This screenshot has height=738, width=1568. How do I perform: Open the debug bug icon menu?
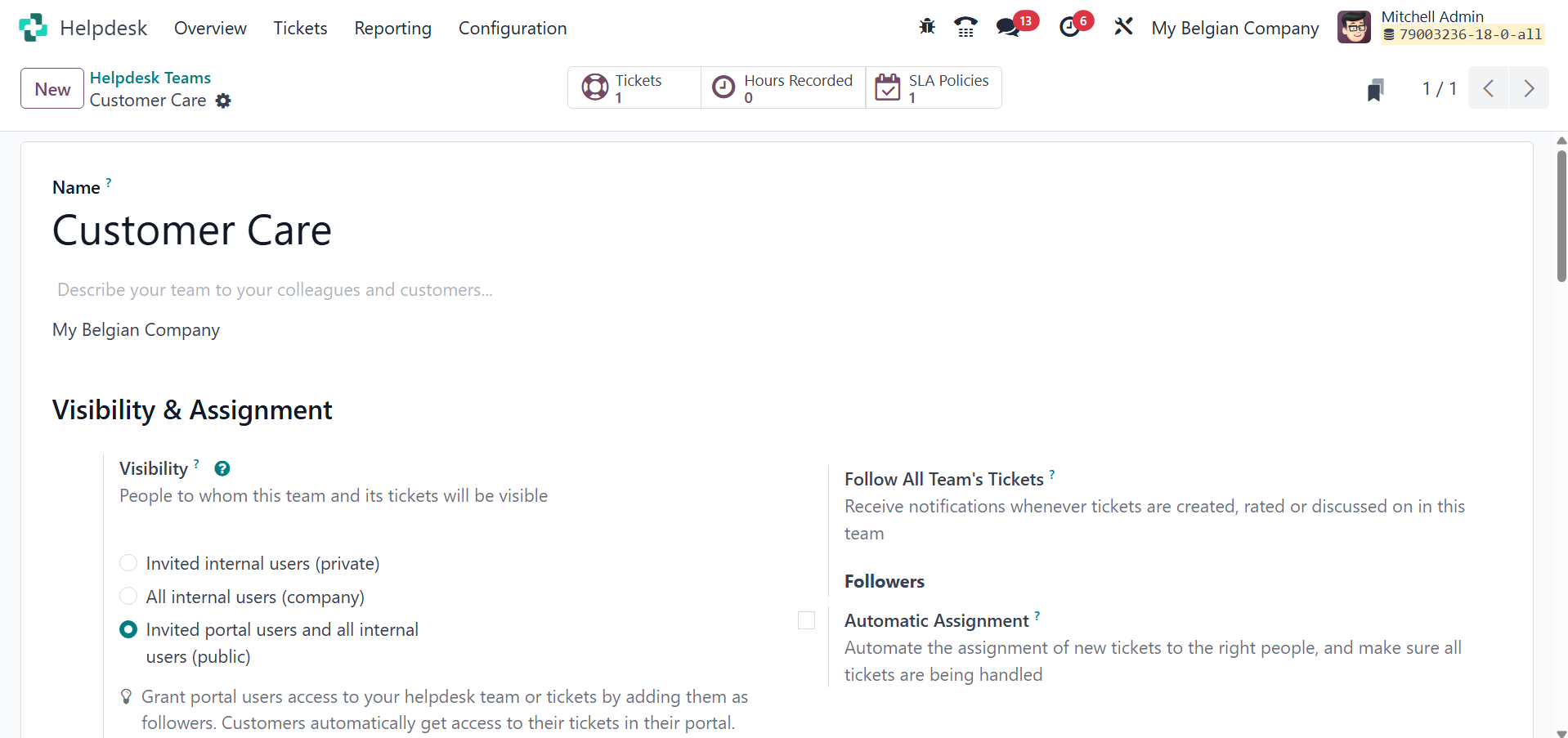pos(927,27)
